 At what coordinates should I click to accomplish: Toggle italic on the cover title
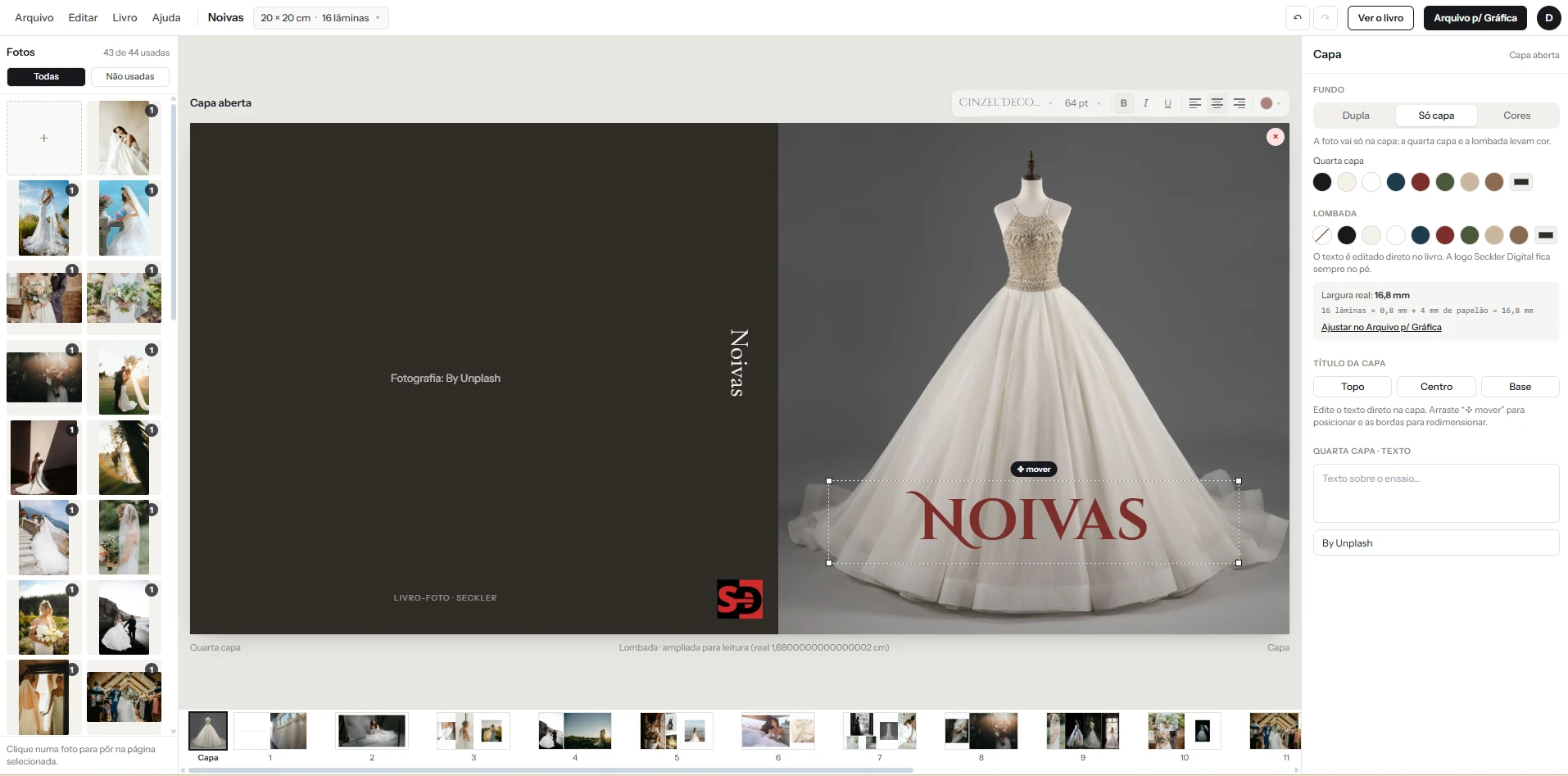[1145, 103]
